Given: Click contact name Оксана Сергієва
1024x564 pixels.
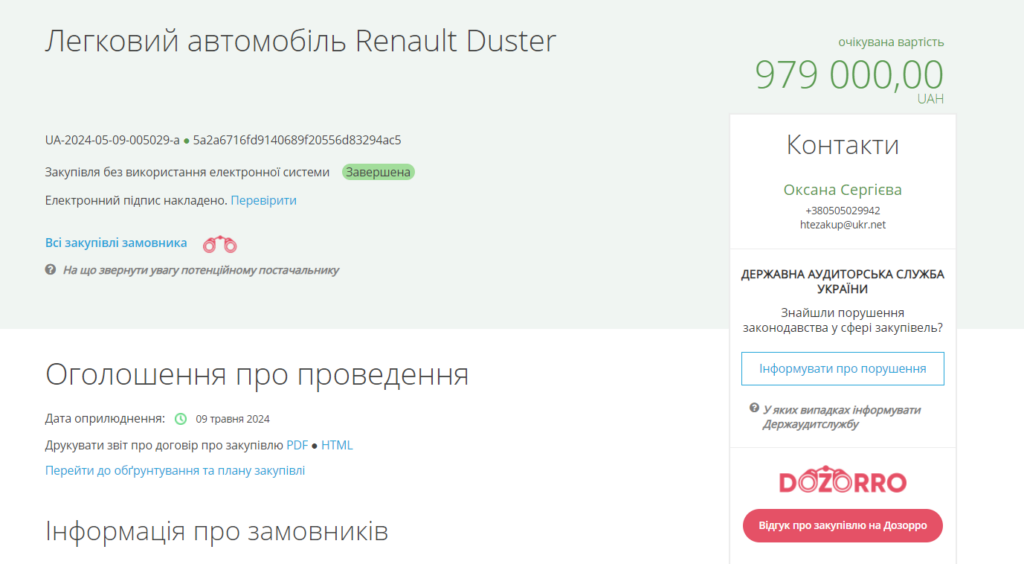Looking at the screenshot, I should pos(842,190).
